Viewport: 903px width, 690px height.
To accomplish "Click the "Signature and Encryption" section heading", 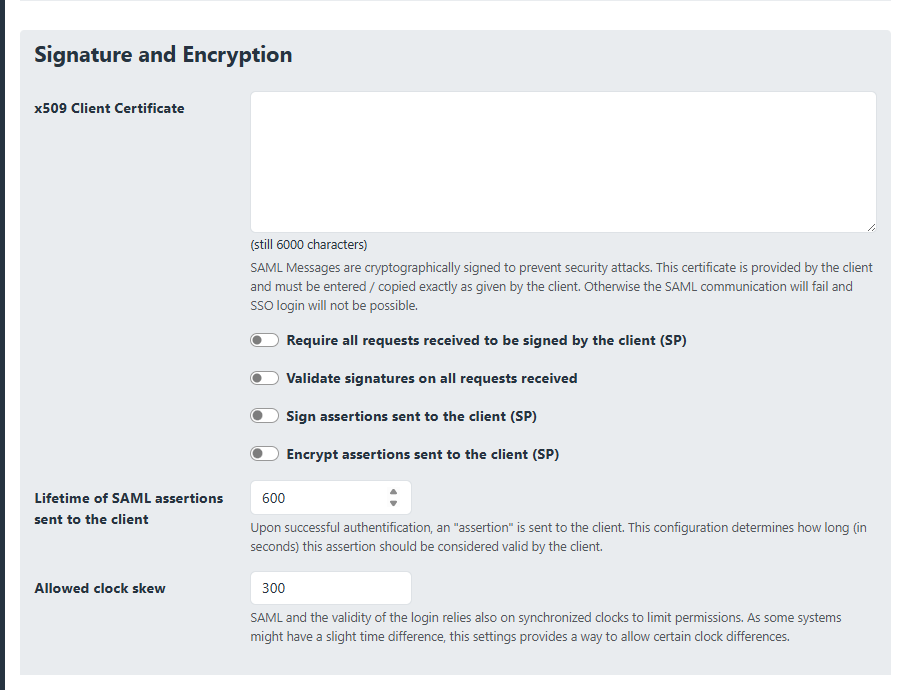I will click(163, 55).
